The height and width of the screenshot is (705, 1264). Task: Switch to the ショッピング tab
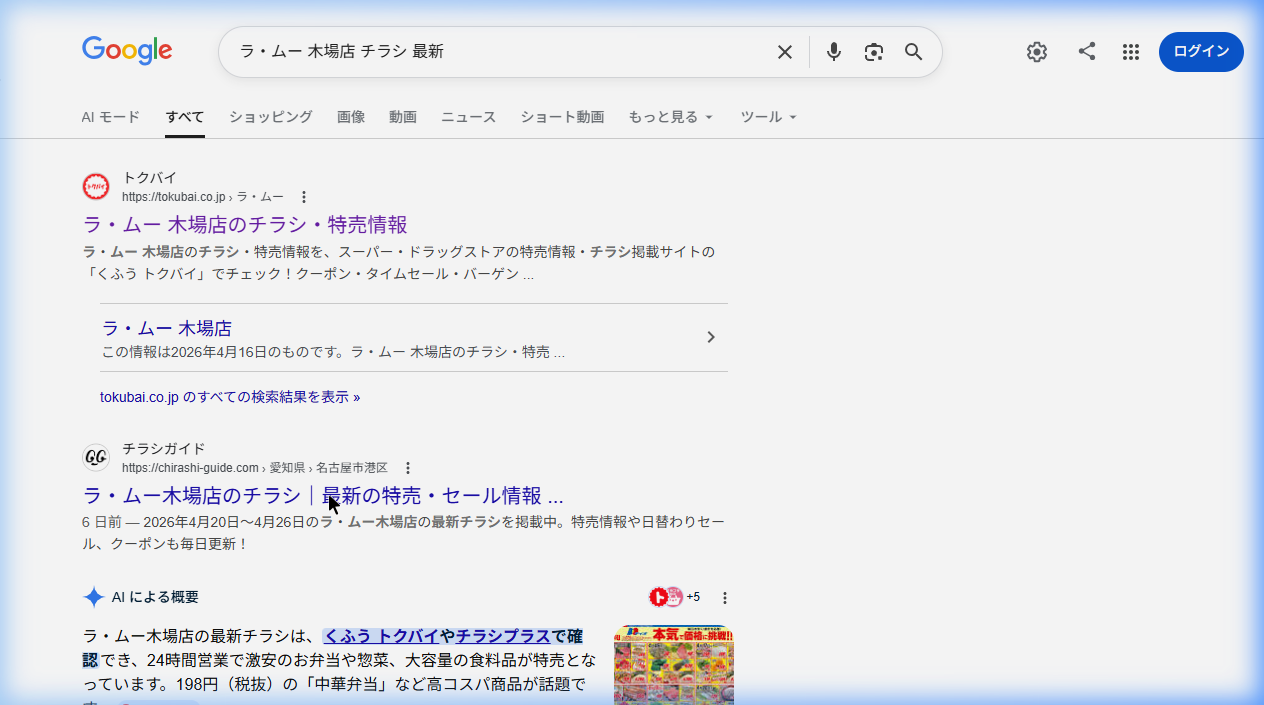click(270, 117)
